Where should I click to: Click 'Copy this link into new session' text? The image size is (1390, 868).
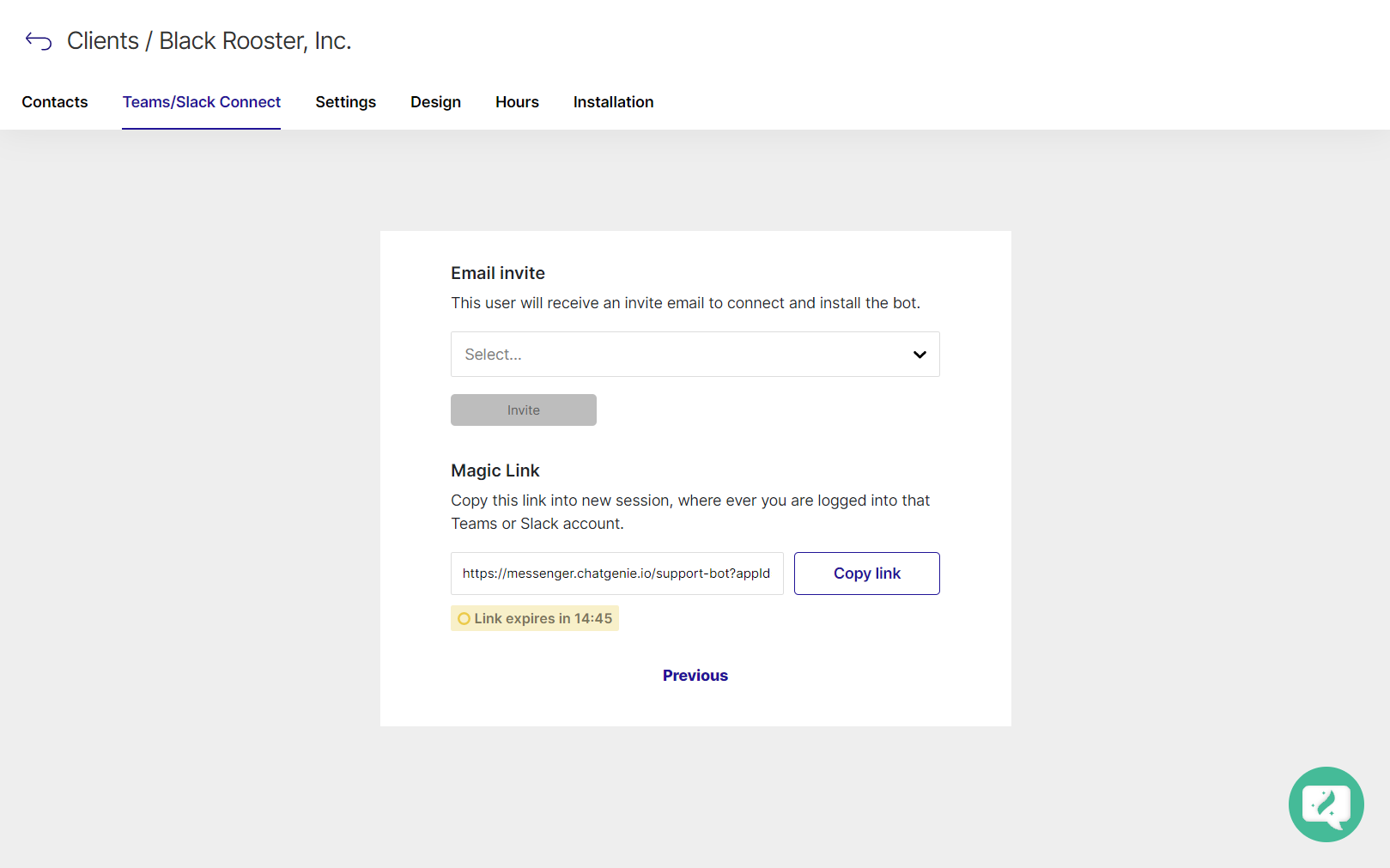point(690,512)
